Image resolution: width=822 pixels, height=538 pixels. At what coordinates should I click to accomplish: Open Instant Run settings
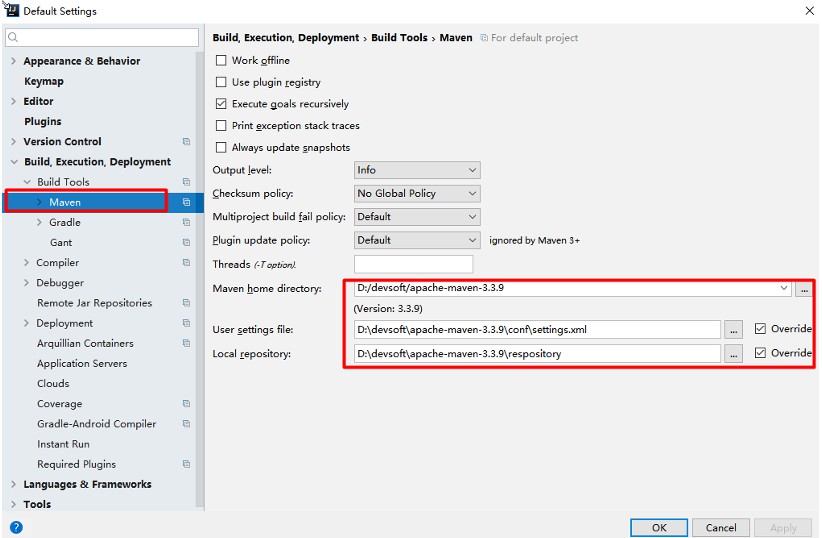[x=63, y=444]
